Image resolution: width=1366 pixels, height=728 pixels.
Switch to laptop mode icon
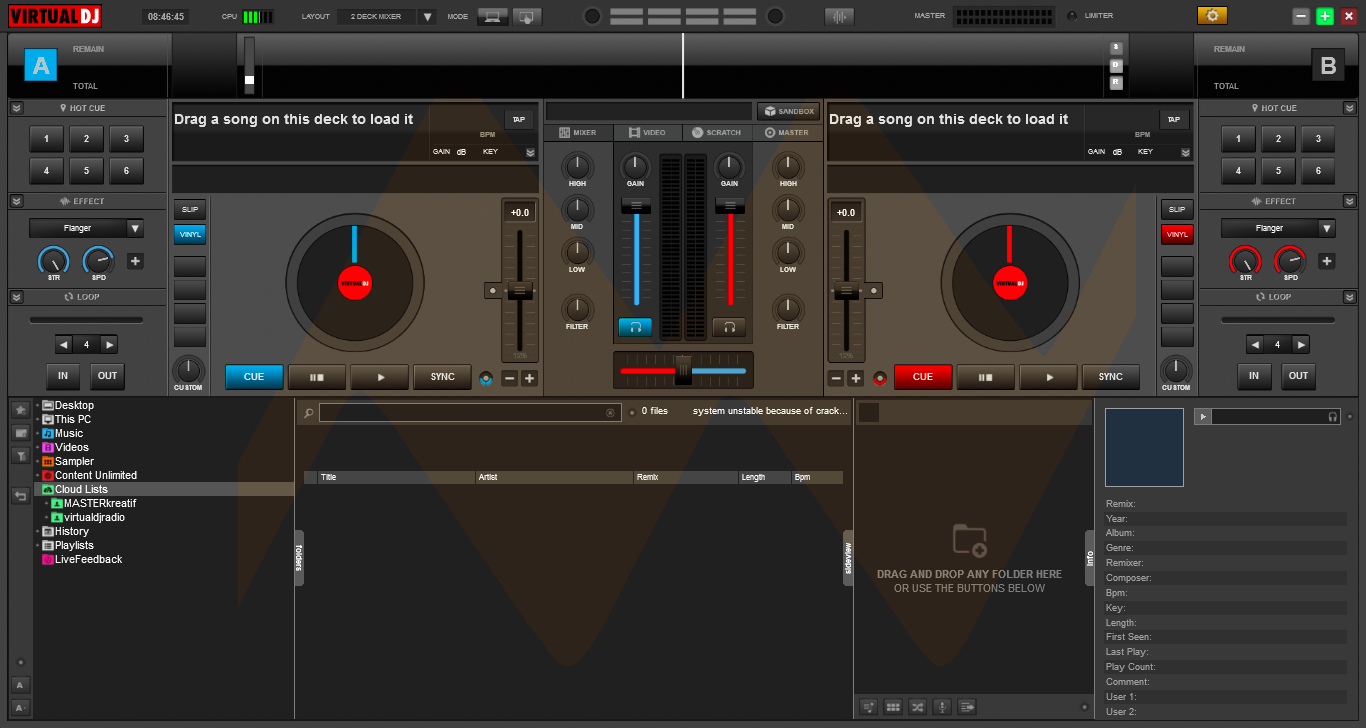pos(491,16)
